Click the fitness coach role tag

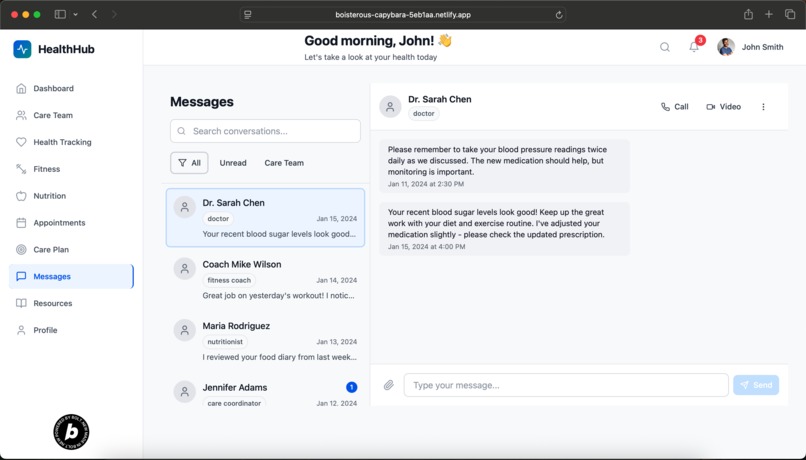click(229, 280)
